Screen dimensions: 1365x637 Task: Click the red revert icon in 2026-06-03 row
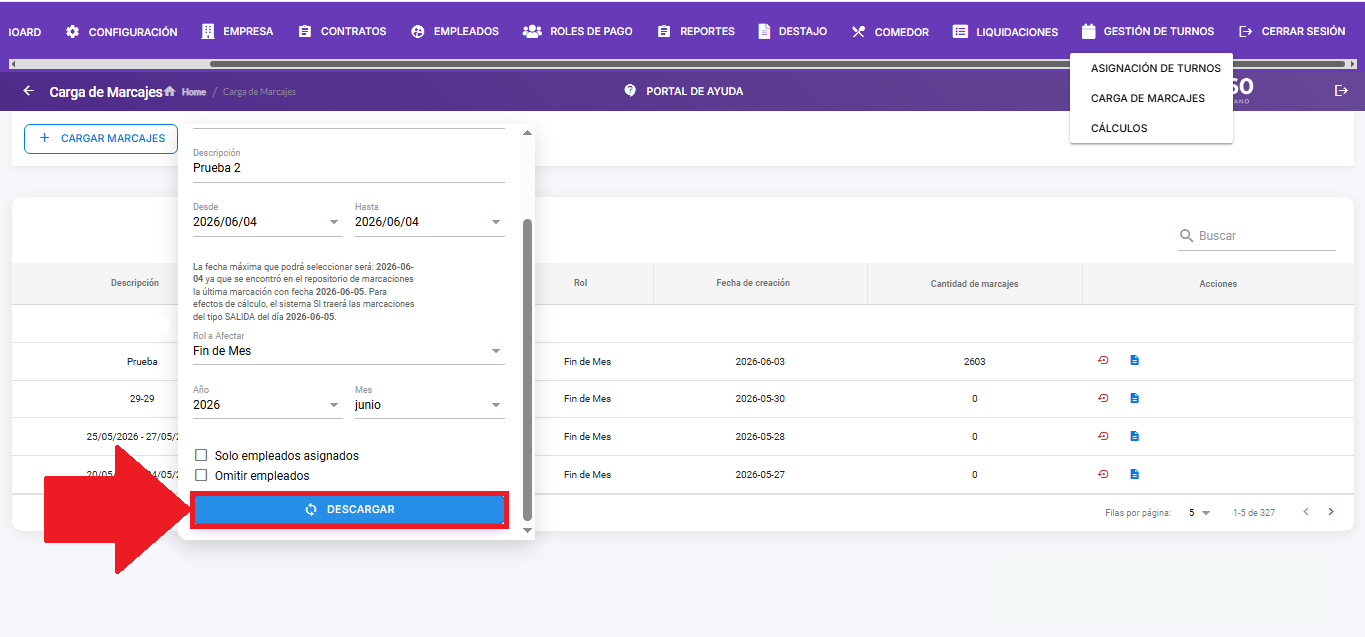[1103, 360]
